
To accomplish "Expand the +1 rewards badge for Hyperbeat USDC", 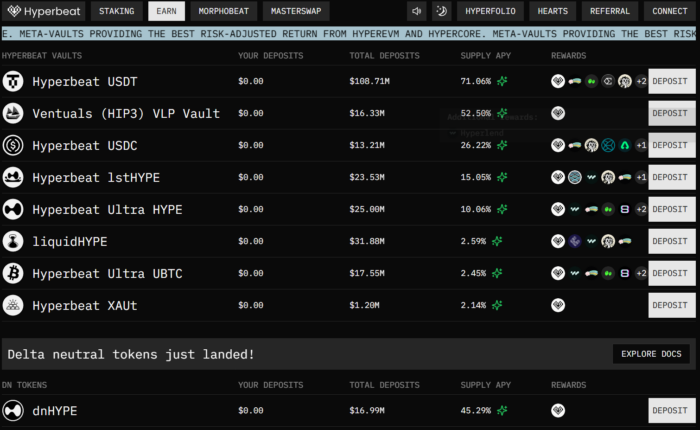I will pyautogui.click(x=641, y=145).
